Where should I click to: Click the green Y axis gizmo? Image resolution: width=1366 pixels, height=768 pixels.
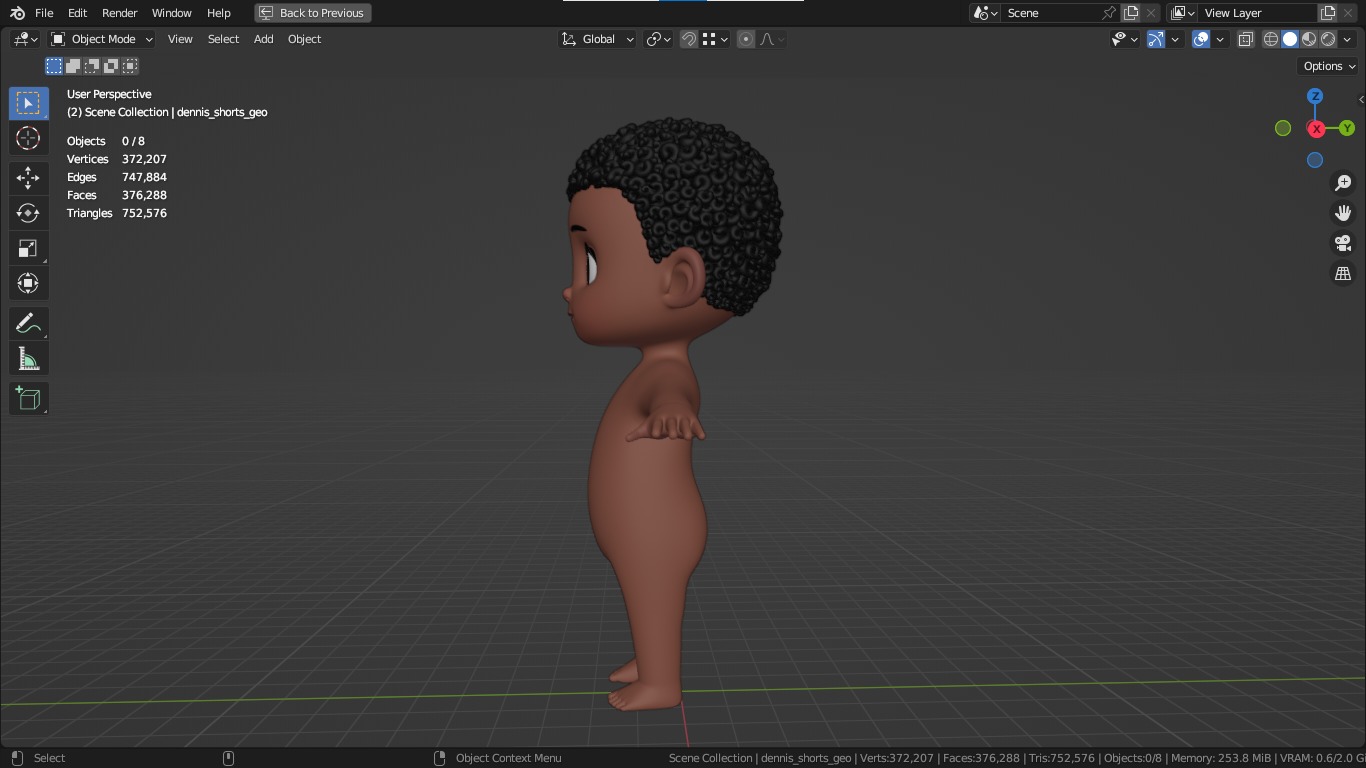(1347, 128)
